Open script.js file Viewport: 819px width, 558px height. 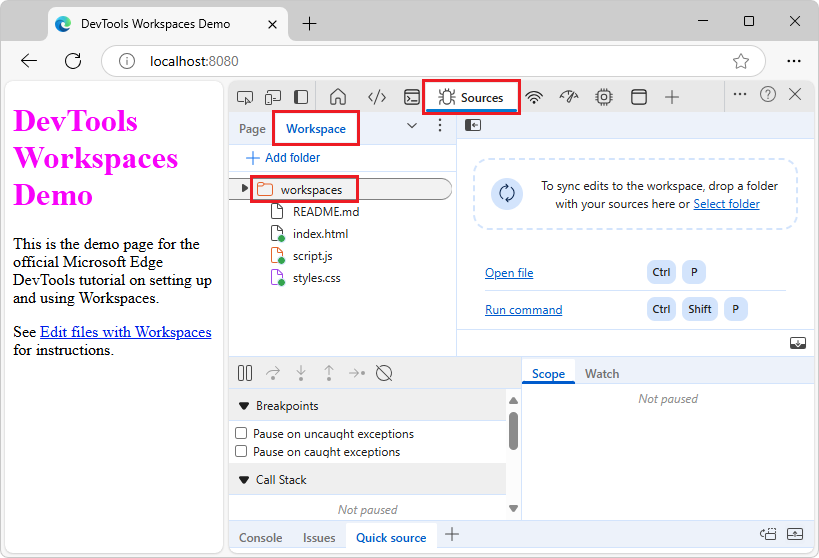[312, 256]
